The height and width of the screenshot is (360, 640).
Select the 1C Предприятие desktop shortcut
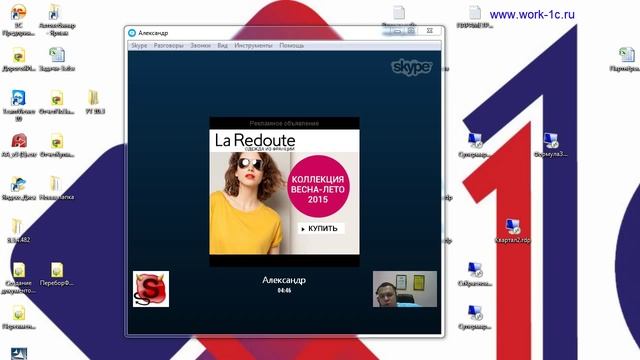18,20
